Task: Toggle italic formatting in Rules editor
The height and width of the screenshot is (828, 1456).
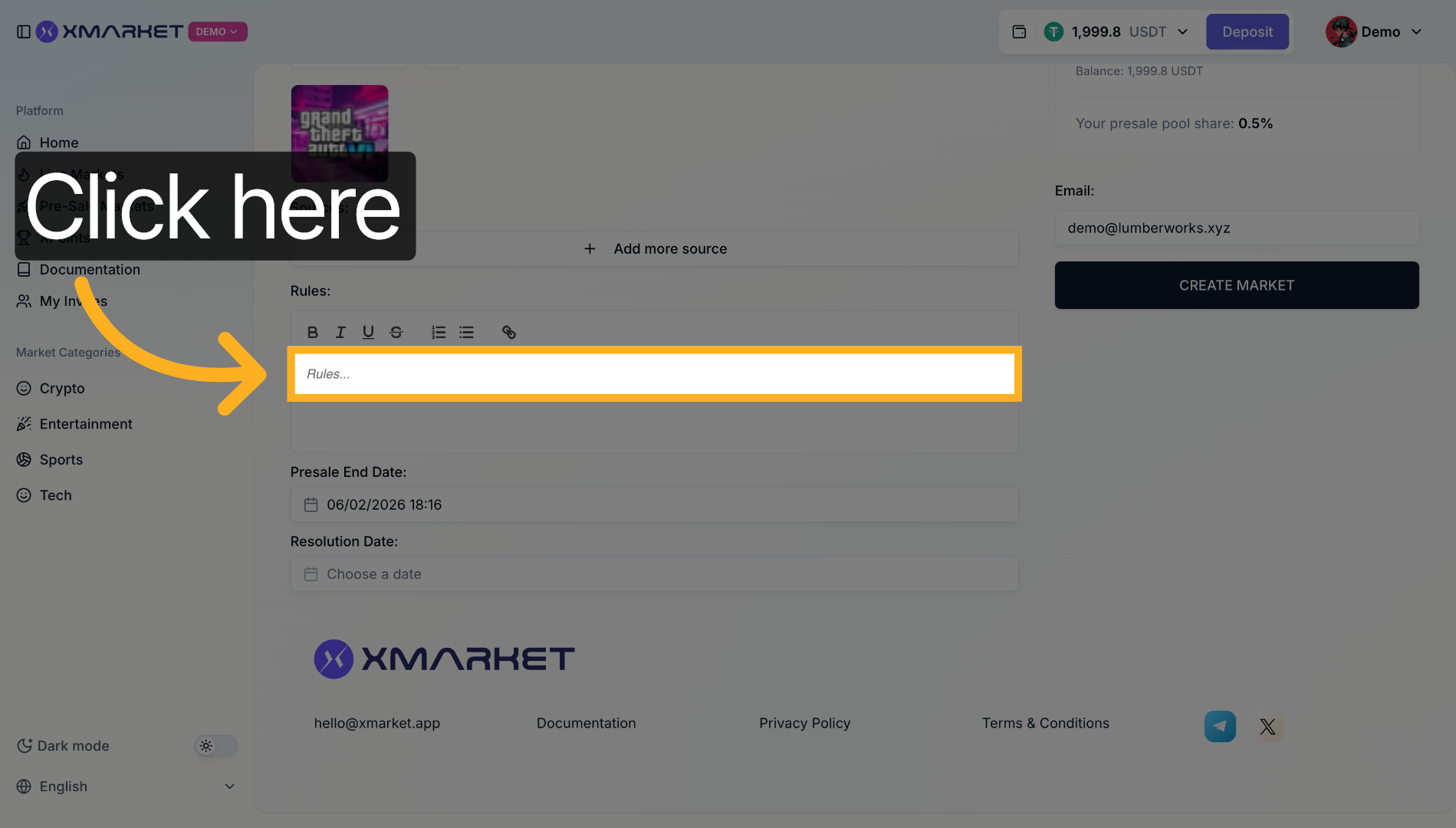Action: point(340,332)
